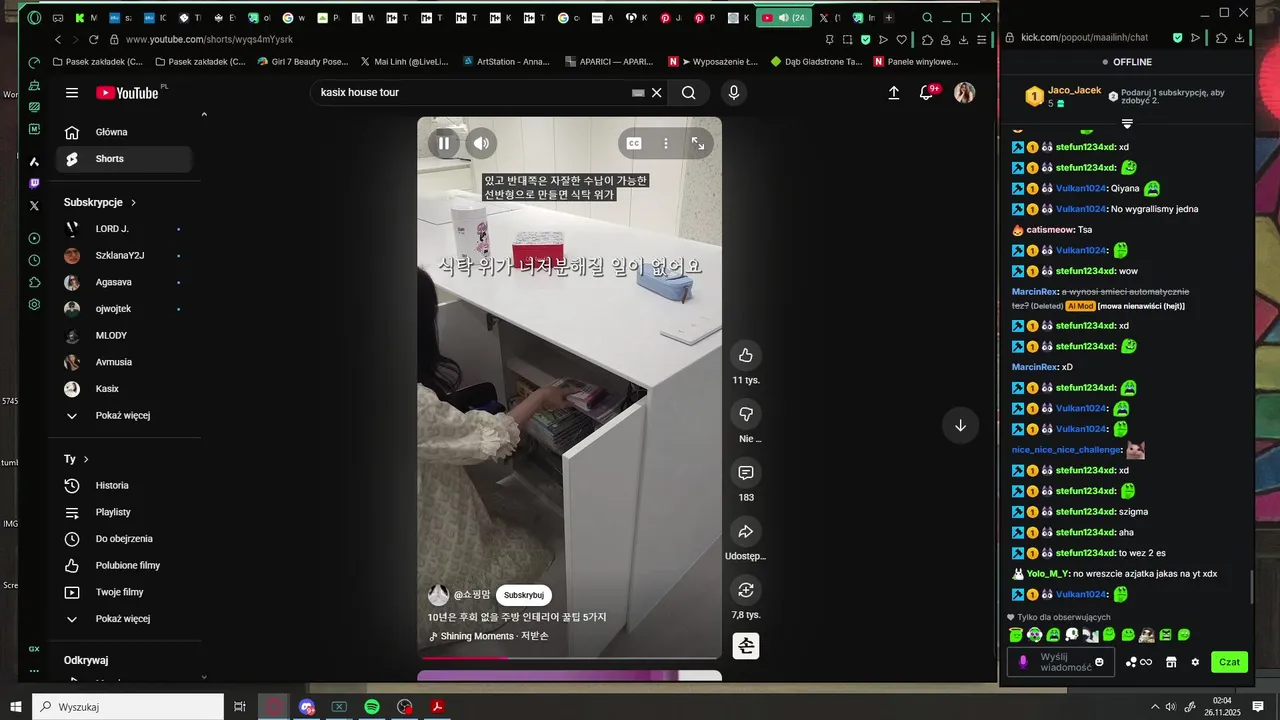
Task: Click the YouTube search magnifier button
Action: (689, 93)
